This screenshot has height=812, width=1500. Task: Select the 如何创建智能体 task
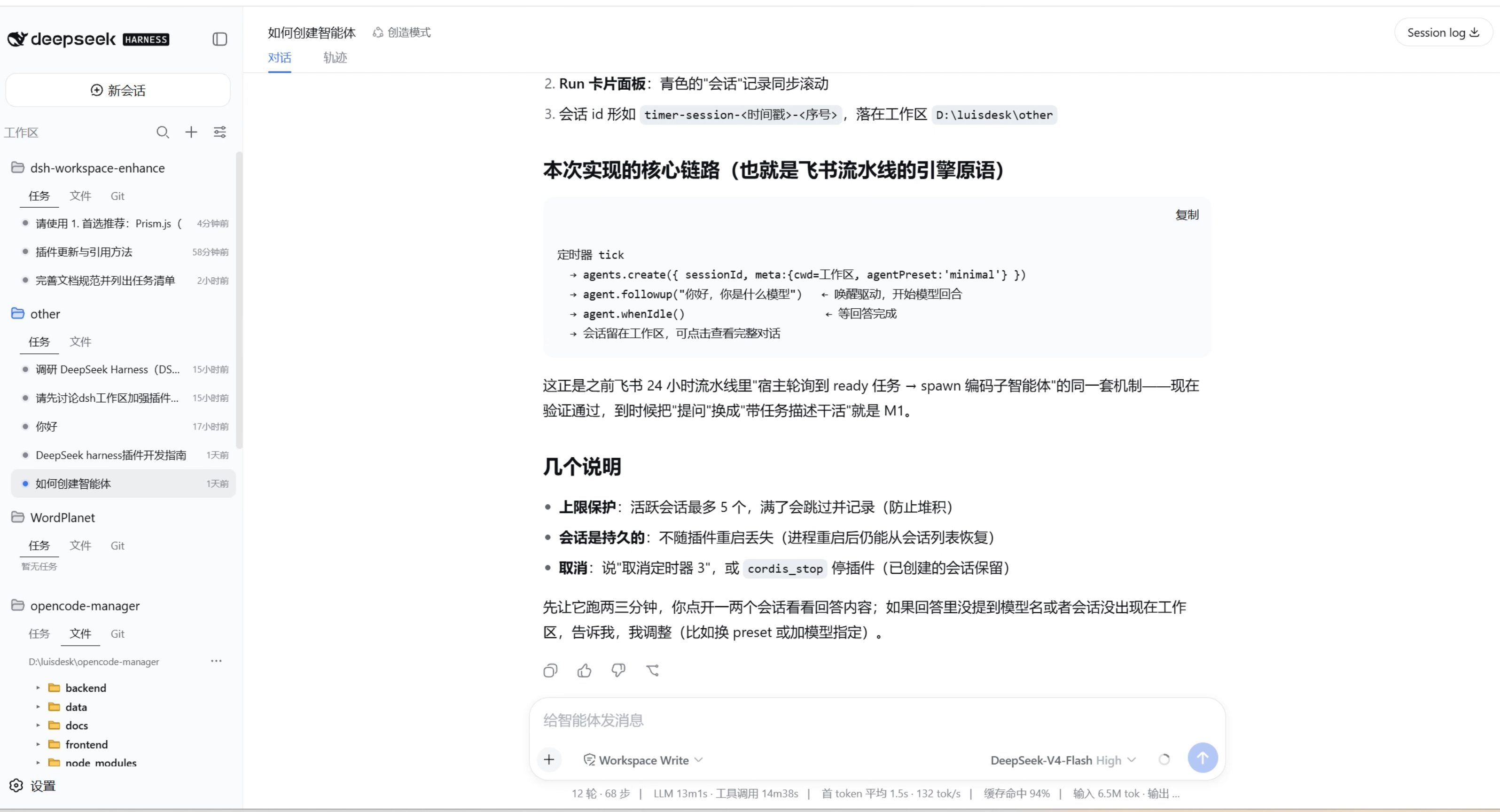(124, 483)
